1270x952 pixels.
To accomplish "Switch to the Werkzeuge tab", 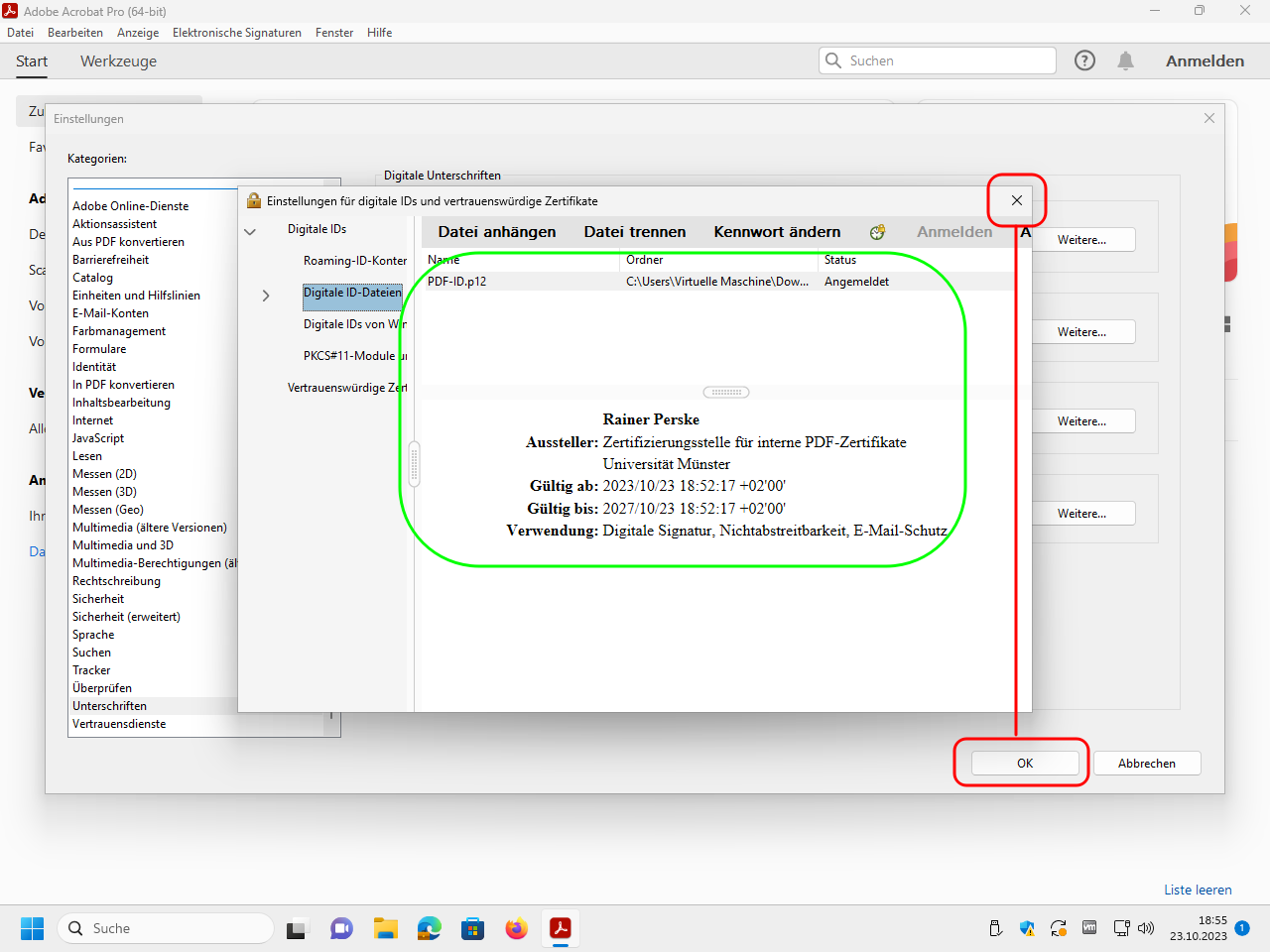I will click(118, 61).
